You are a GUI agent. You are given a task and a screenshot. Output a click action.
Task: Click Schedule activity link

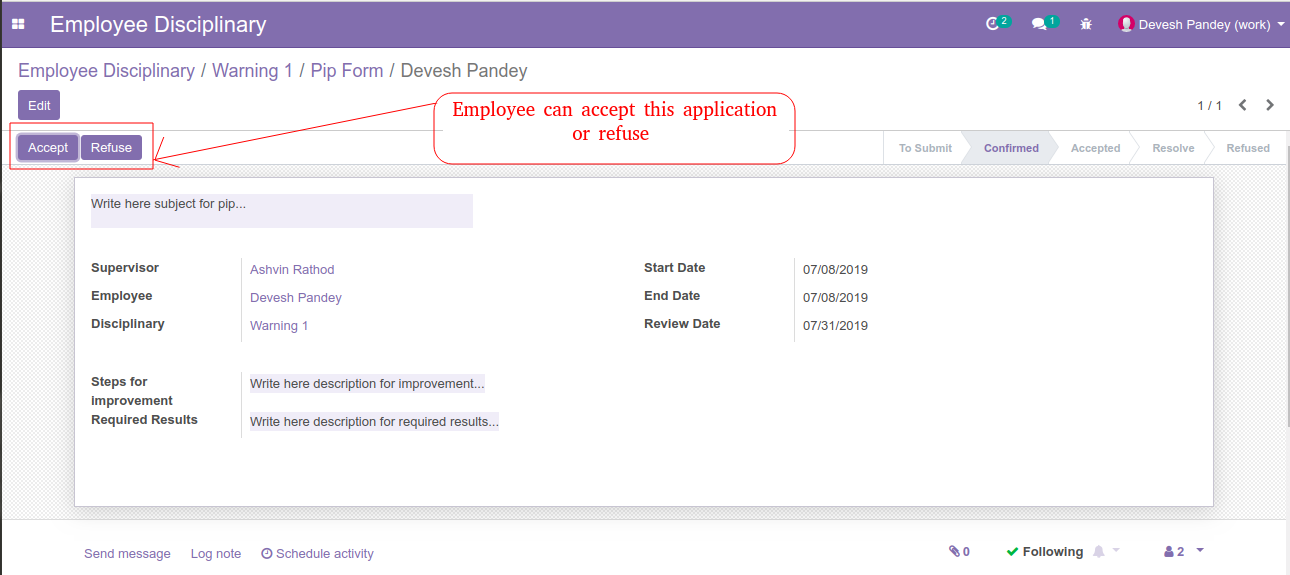(x=317, y=553)
